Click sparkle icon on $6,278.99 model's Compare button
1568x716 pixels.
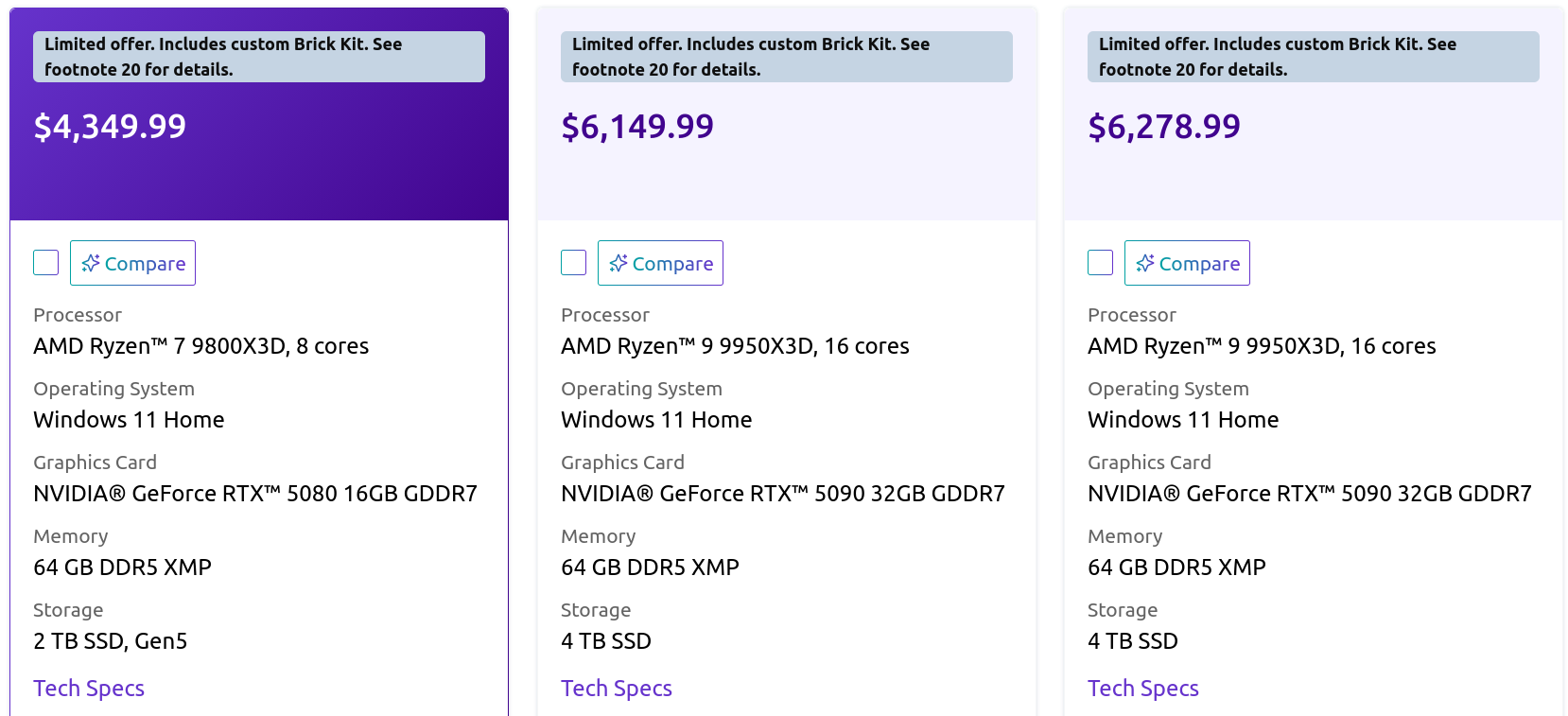pyautogui.click(x=1145, y=263)
